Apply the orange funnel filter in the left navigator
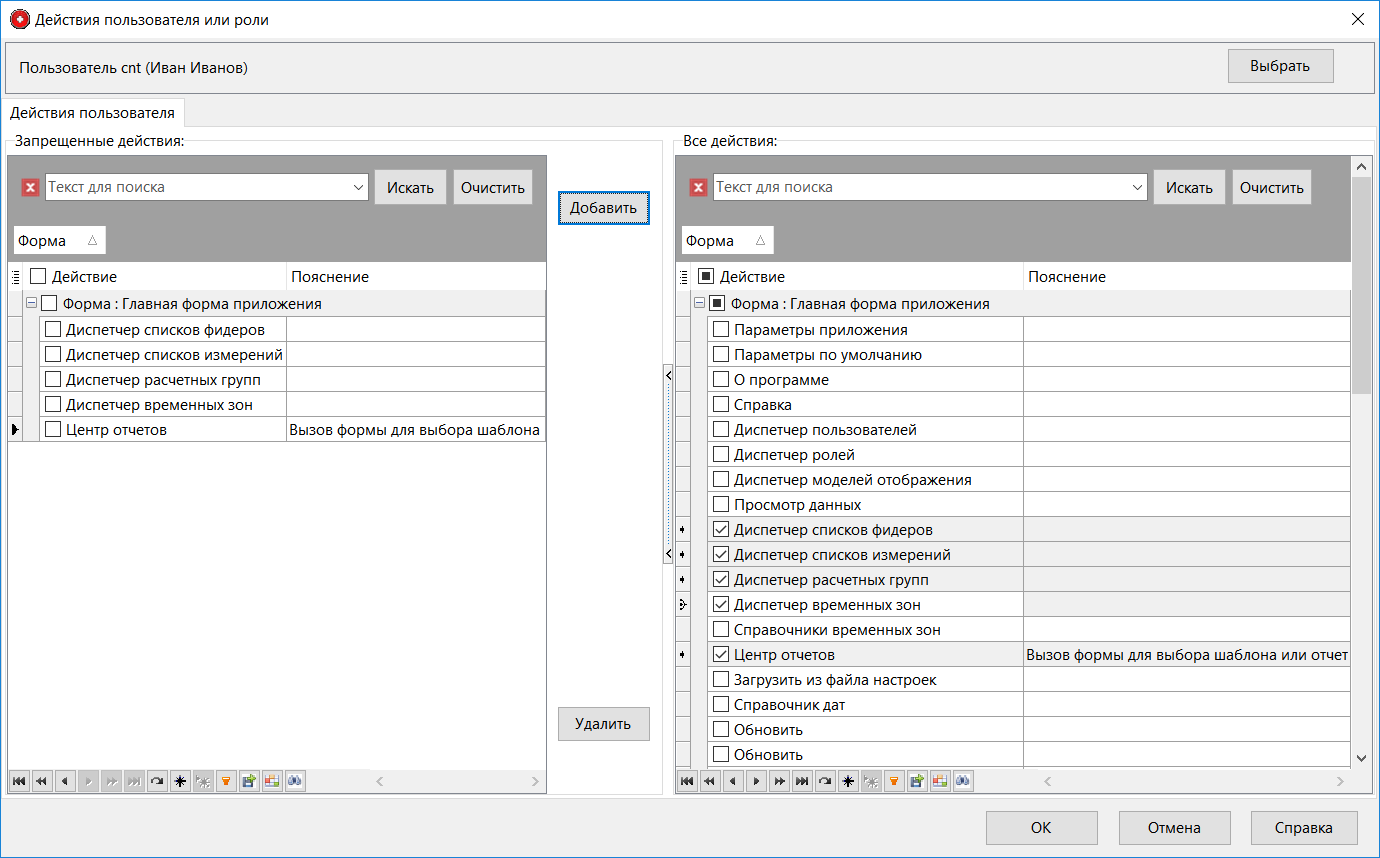The height and width of the screenshot is (858, 1380). pos(226,781)
